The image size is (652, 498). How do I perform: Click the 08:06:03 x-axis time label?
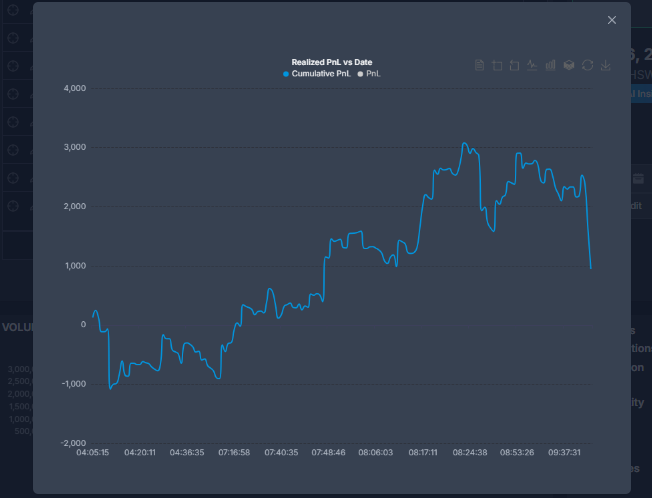pos(376,452)
